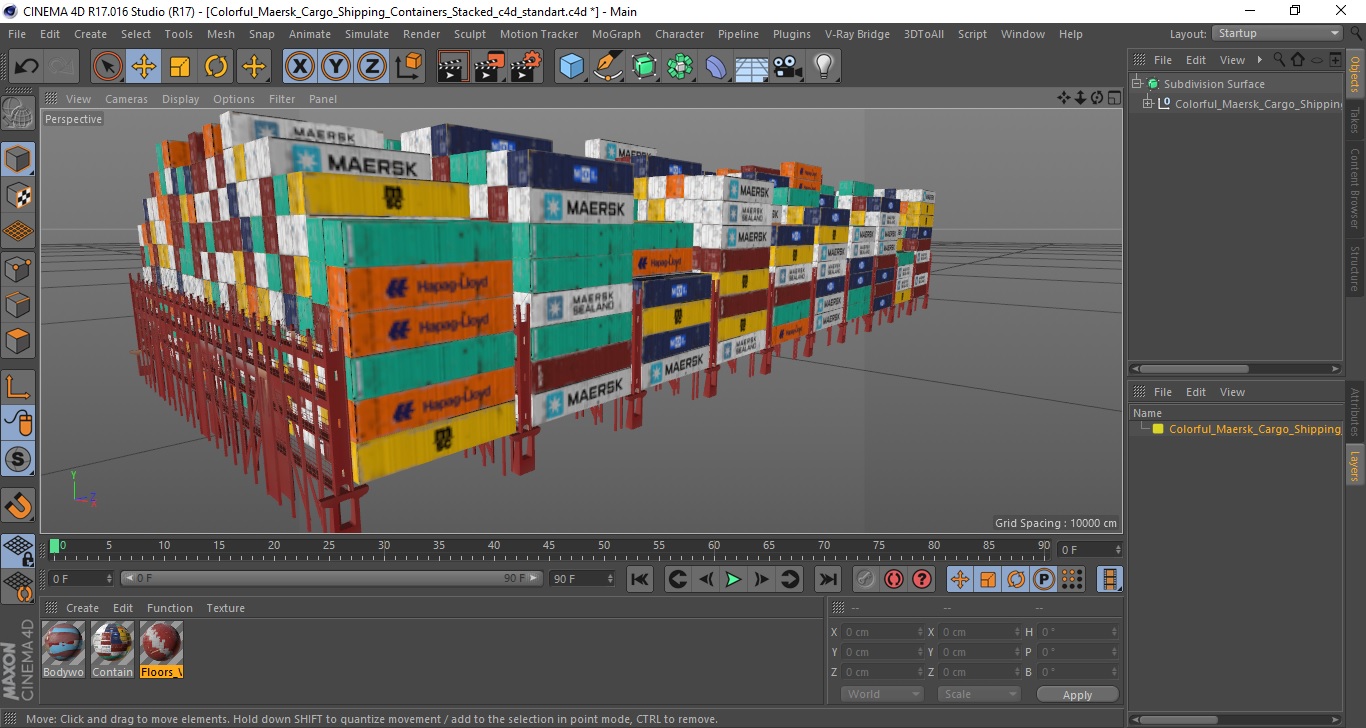This screenshot has height=728, width=1366.
Task: Switch to Polygons mode
Action: coord(18,341)
